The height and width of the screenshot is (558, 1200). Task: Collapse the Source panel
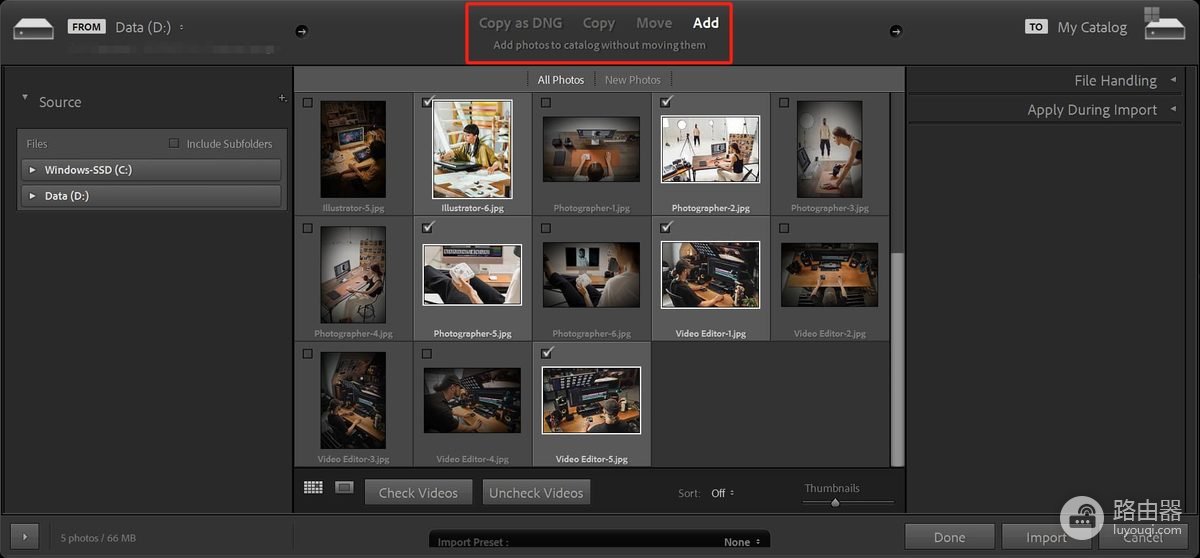tap(25, 97)
